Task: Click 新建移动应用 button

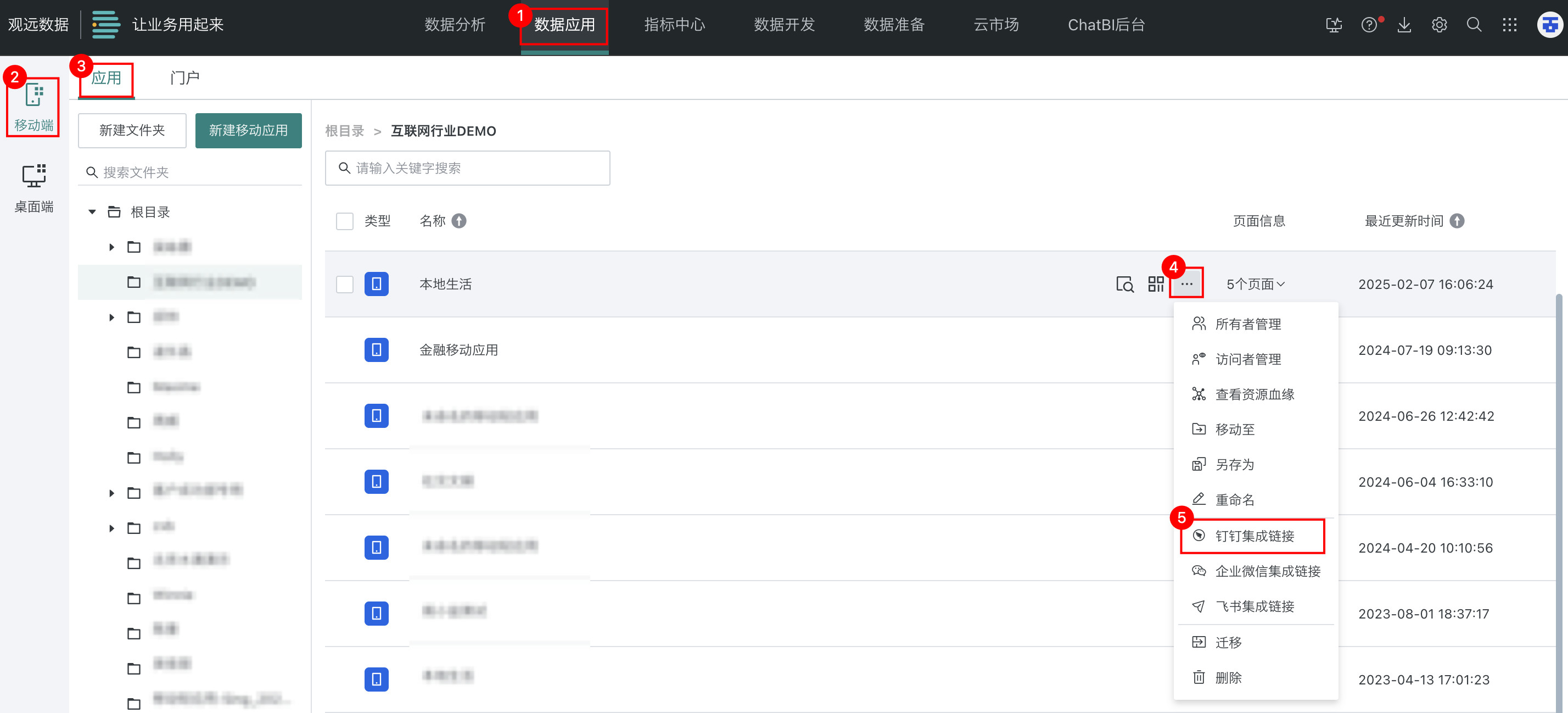Action: (248, 130)
